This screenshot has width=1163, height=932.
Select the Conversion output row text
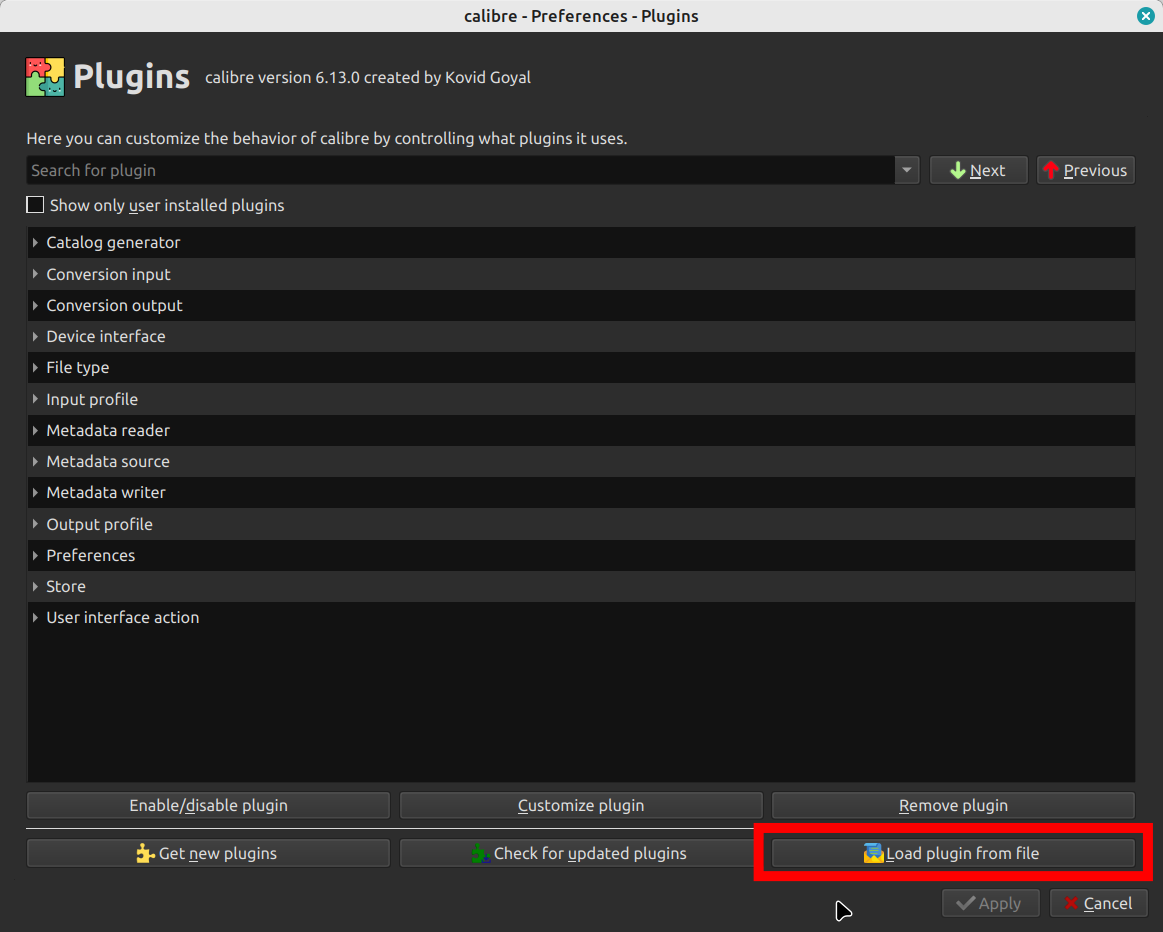[114, 305]
